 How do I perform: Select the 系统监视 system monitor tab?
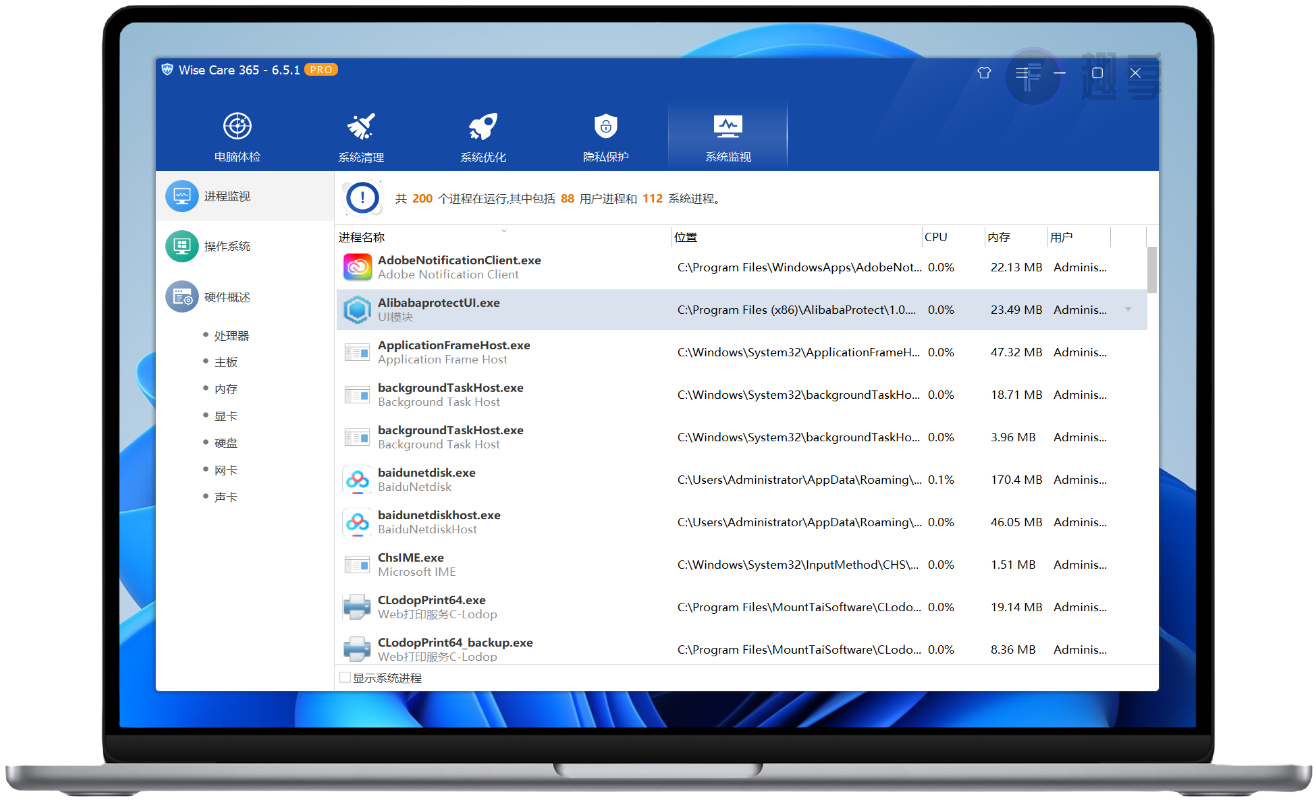point(728,137)
